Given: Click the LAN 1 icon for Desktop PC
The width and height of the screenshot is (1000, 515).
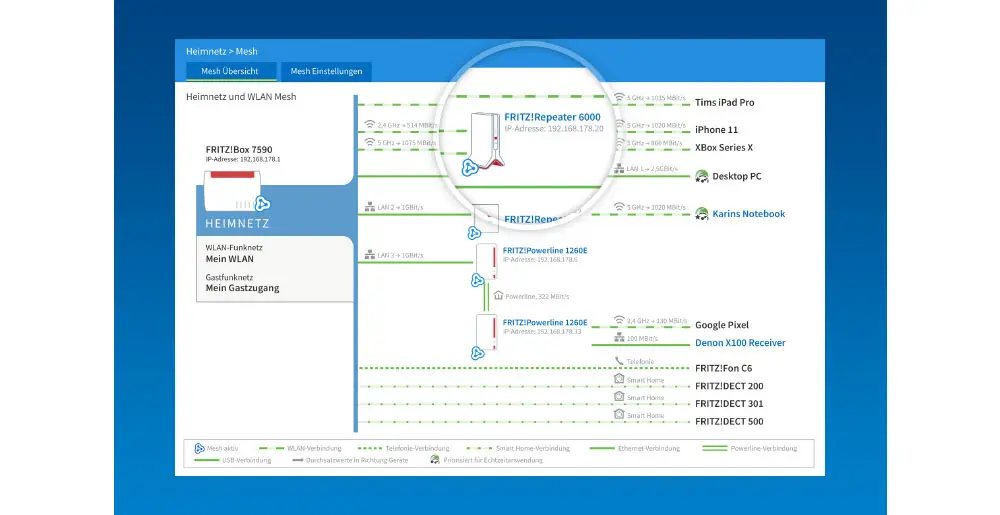Looking at the screenshot, I should click(x=619, y=168).
